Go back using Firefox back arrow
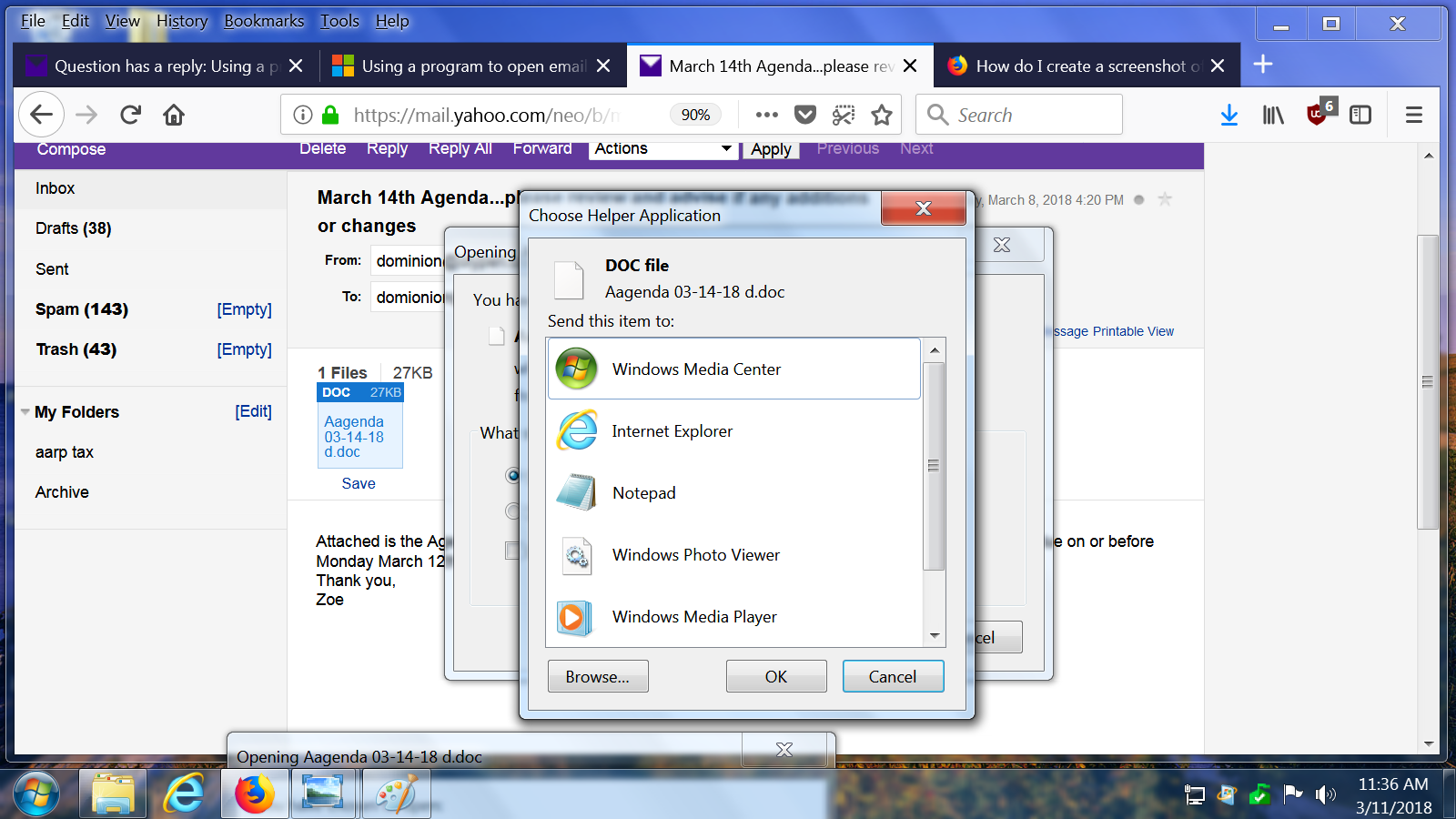The width and height of the screenshot is (1456, 819). coord(42,115)
